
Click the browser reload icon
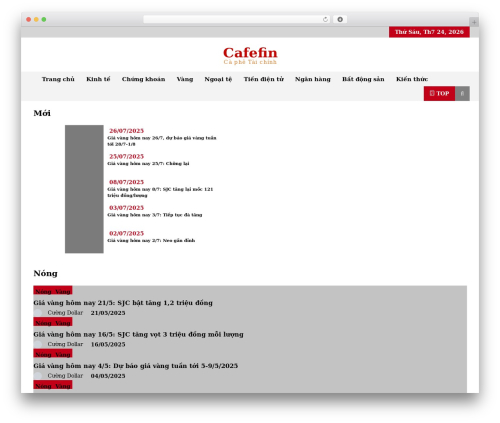pos(325,20)
